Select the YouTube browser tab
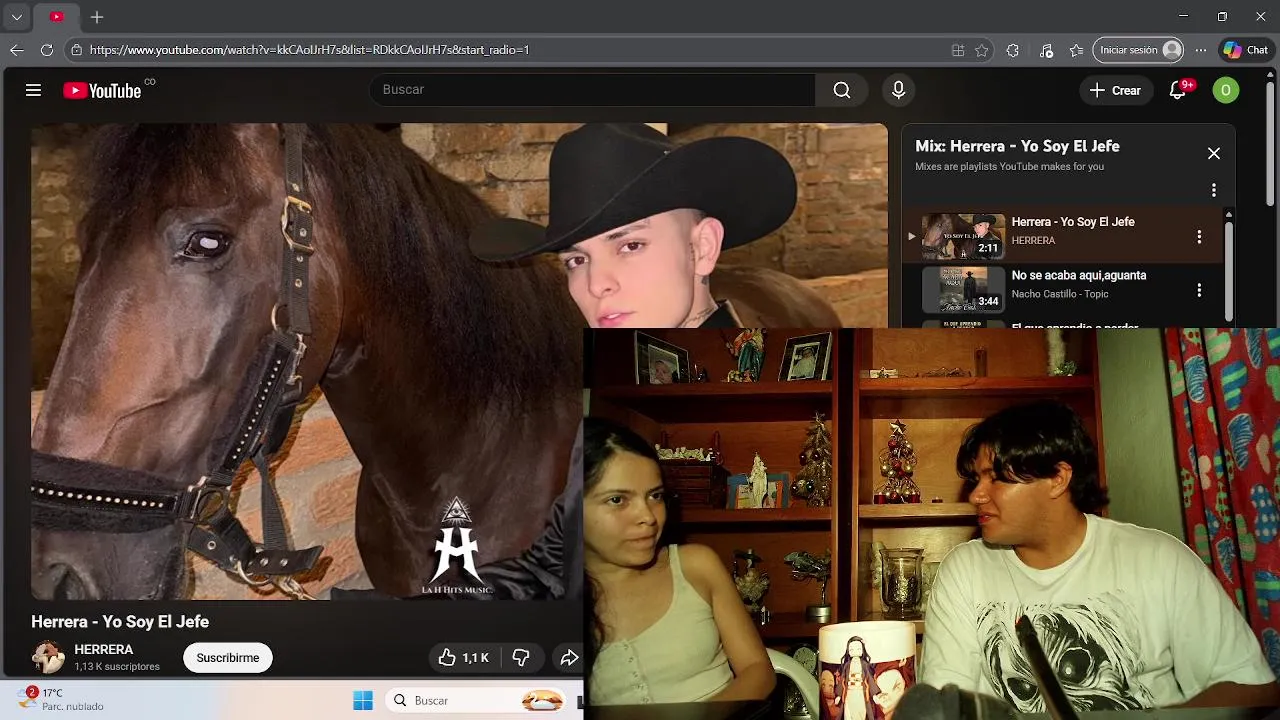This screenshot has width=1280, height=720. [x=56, y=17]
